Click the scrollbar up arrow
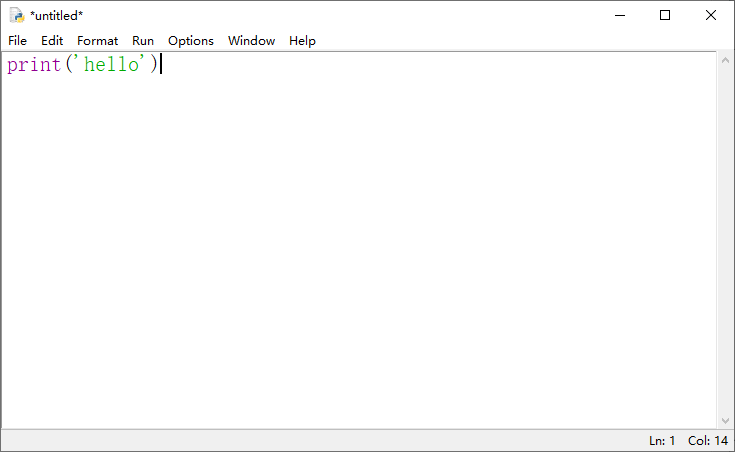 [725, 61]
